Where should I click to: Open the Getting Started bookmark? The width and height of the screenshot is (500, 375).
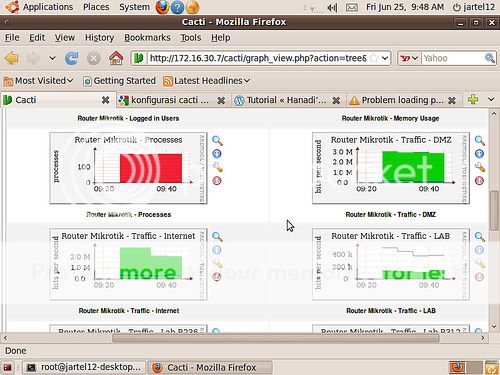point(119,81)
